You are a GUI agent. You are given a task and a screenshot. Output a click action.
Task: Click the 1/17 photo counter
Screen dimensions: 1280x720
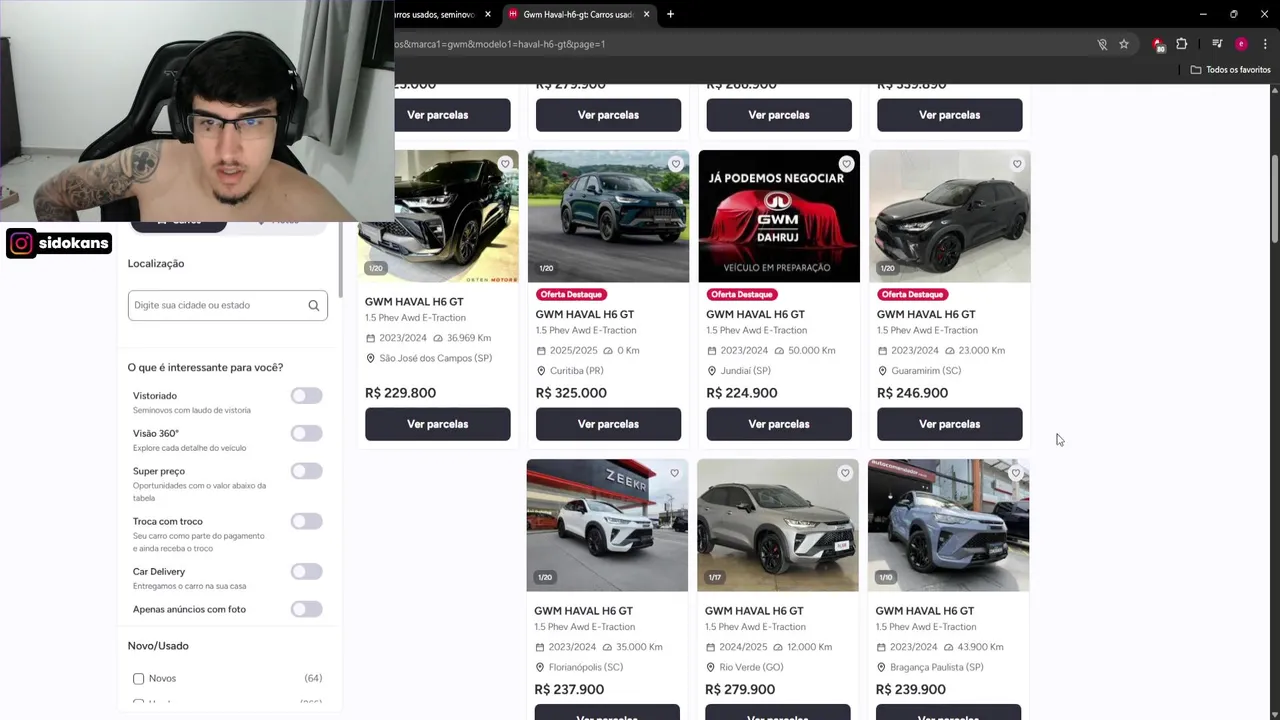[715, 577]
